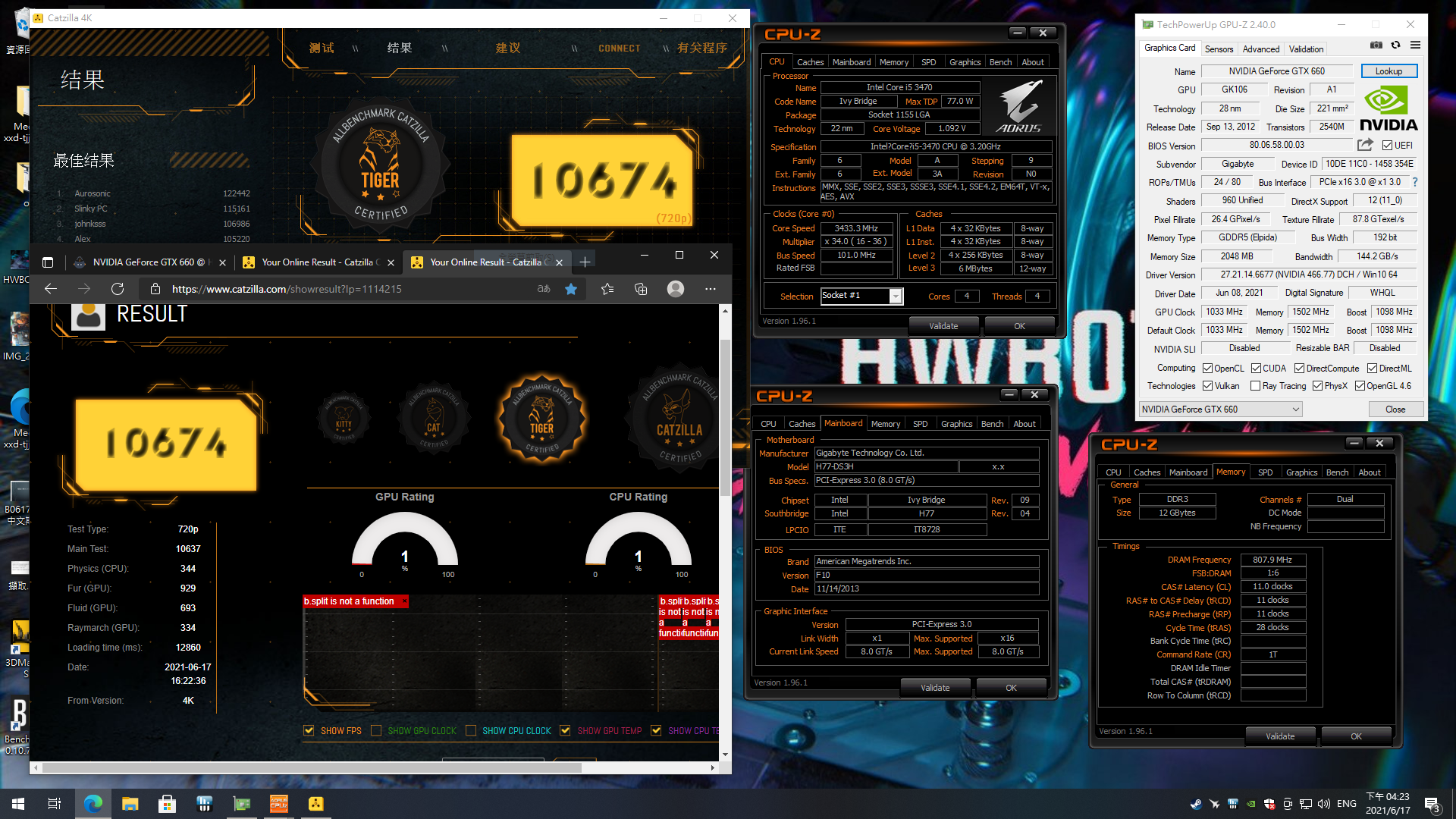Open GPU-Z hamburger menu icon
Viewport: 1456px width, 819px height.
tap(1415, 45)
